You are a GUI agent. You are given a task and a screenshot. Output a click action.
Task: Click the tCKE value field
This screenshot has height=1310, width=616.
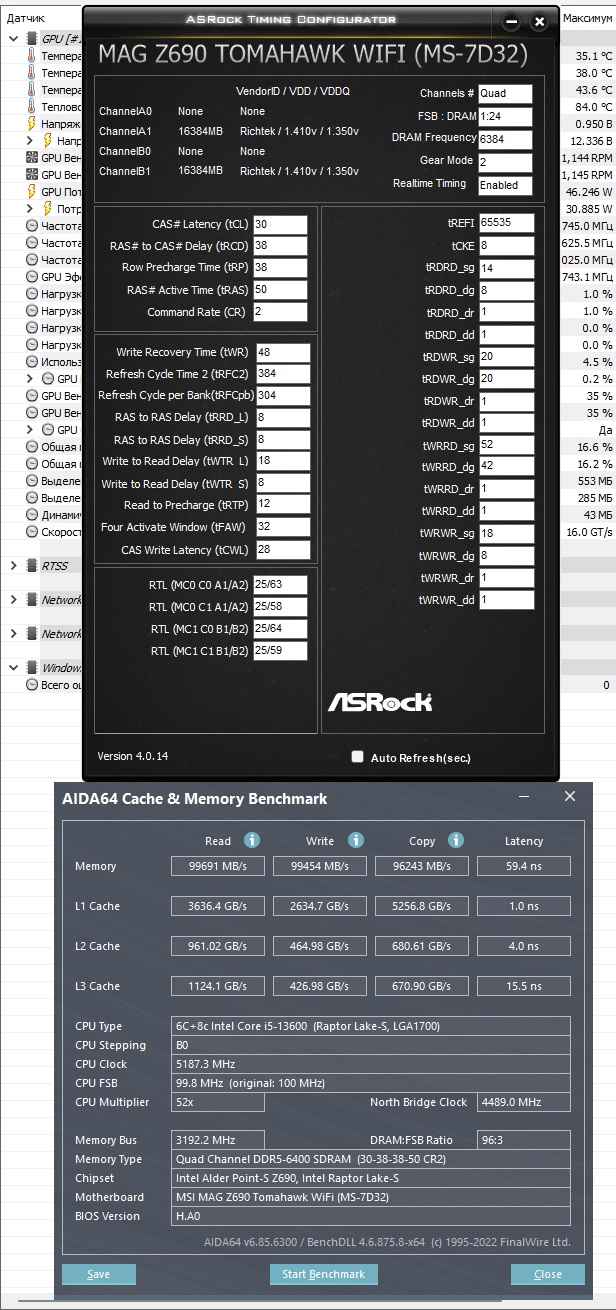[506, 245]
